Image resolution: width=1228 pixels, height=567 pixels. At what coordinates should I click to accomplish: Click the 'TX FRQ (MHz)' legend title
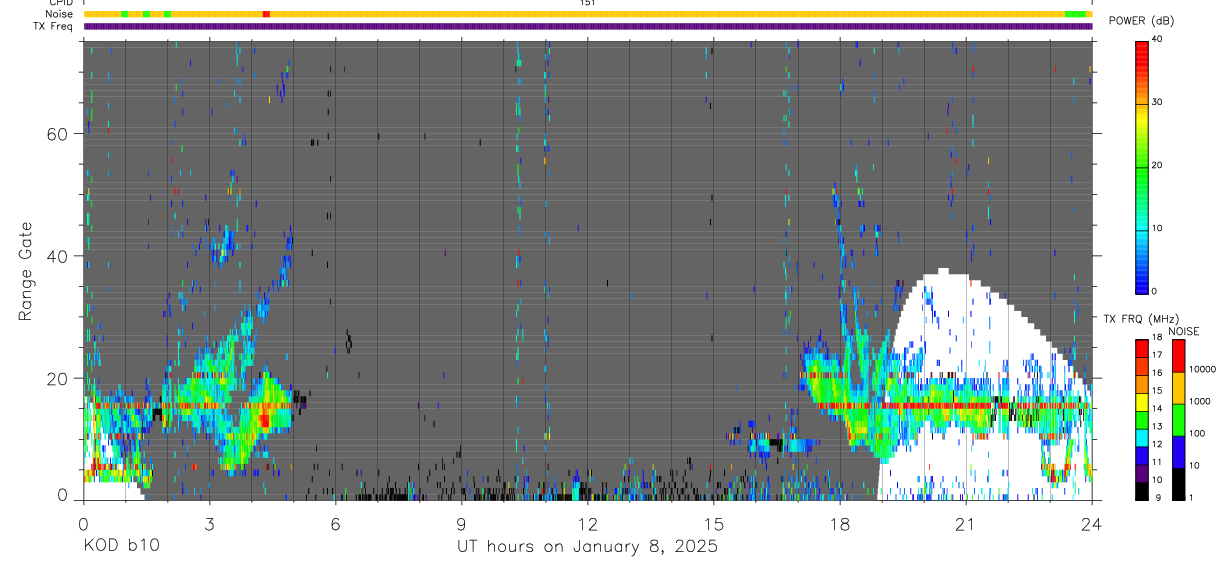[1139, 318]
